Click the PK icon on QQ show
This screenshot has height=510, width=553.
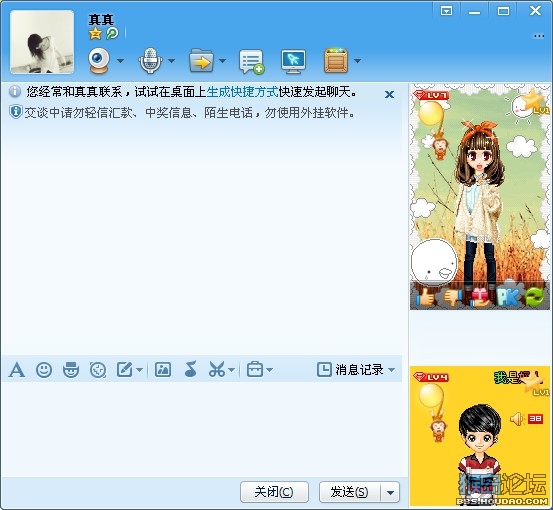point(508,297)
